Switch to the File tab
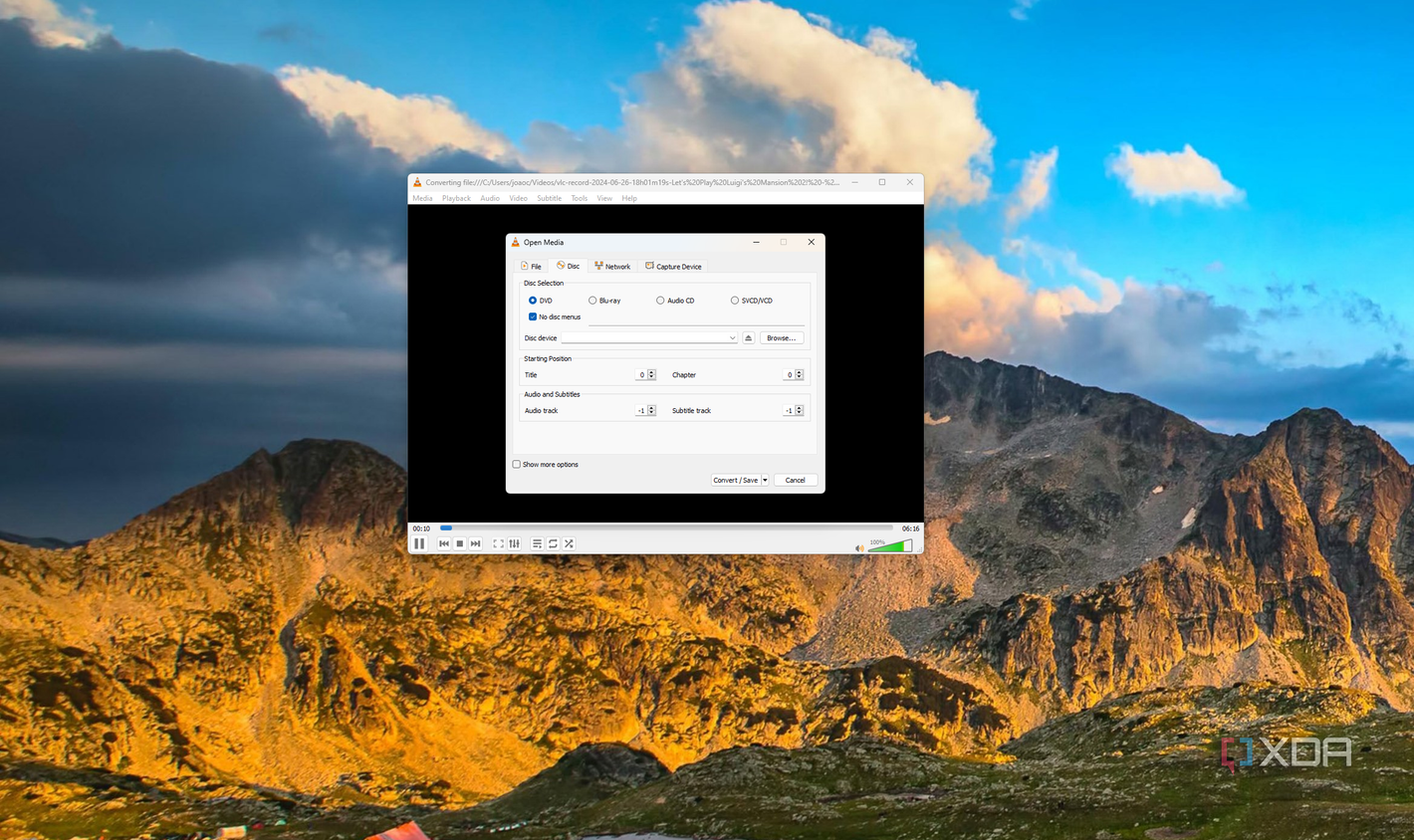This screenshot has width=1414, height=840. pos(531,266)
